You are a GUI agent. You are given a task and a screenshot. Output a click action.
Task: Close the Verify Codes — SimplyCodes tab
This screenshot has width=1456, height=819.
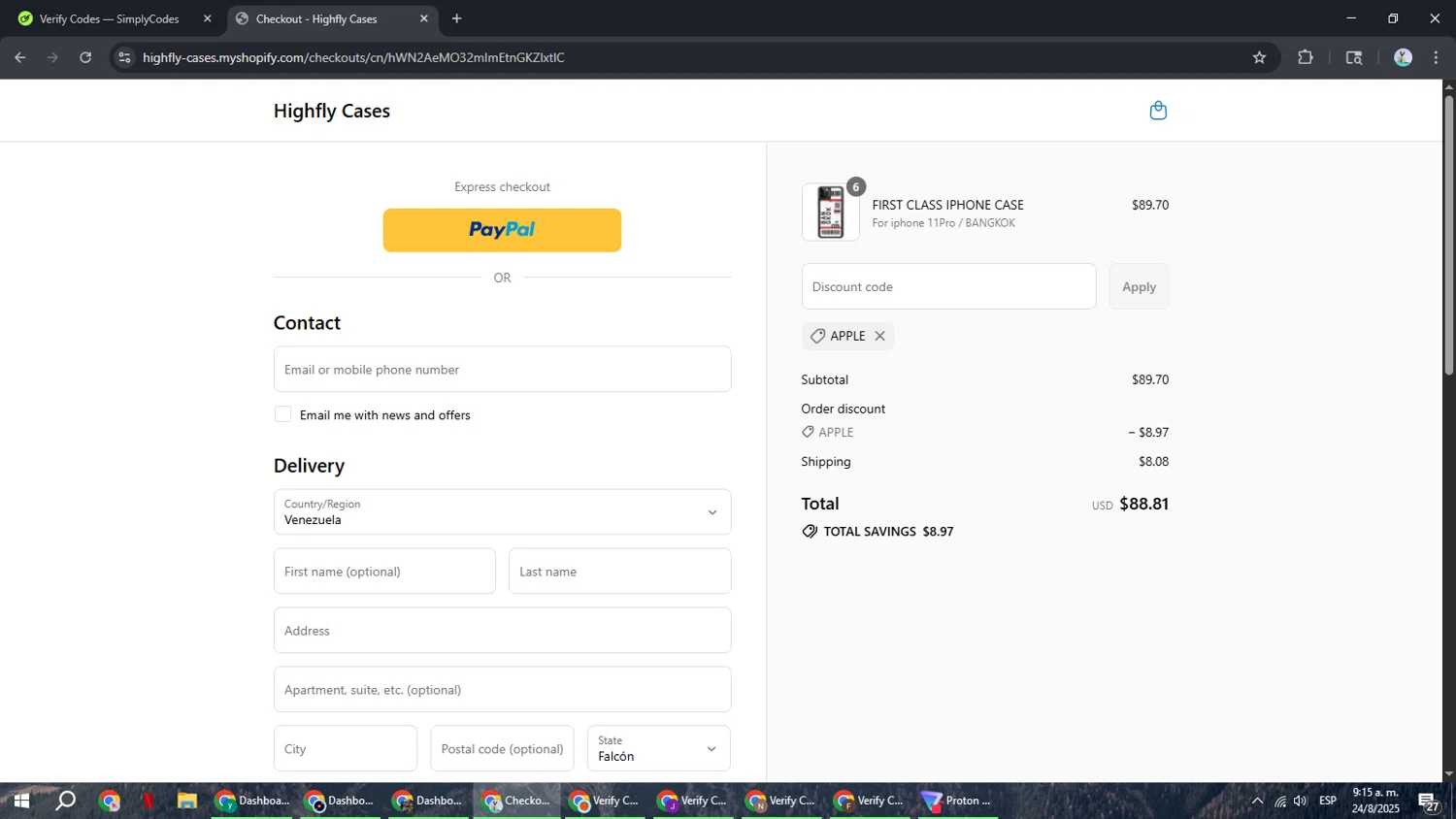[207, 18]
